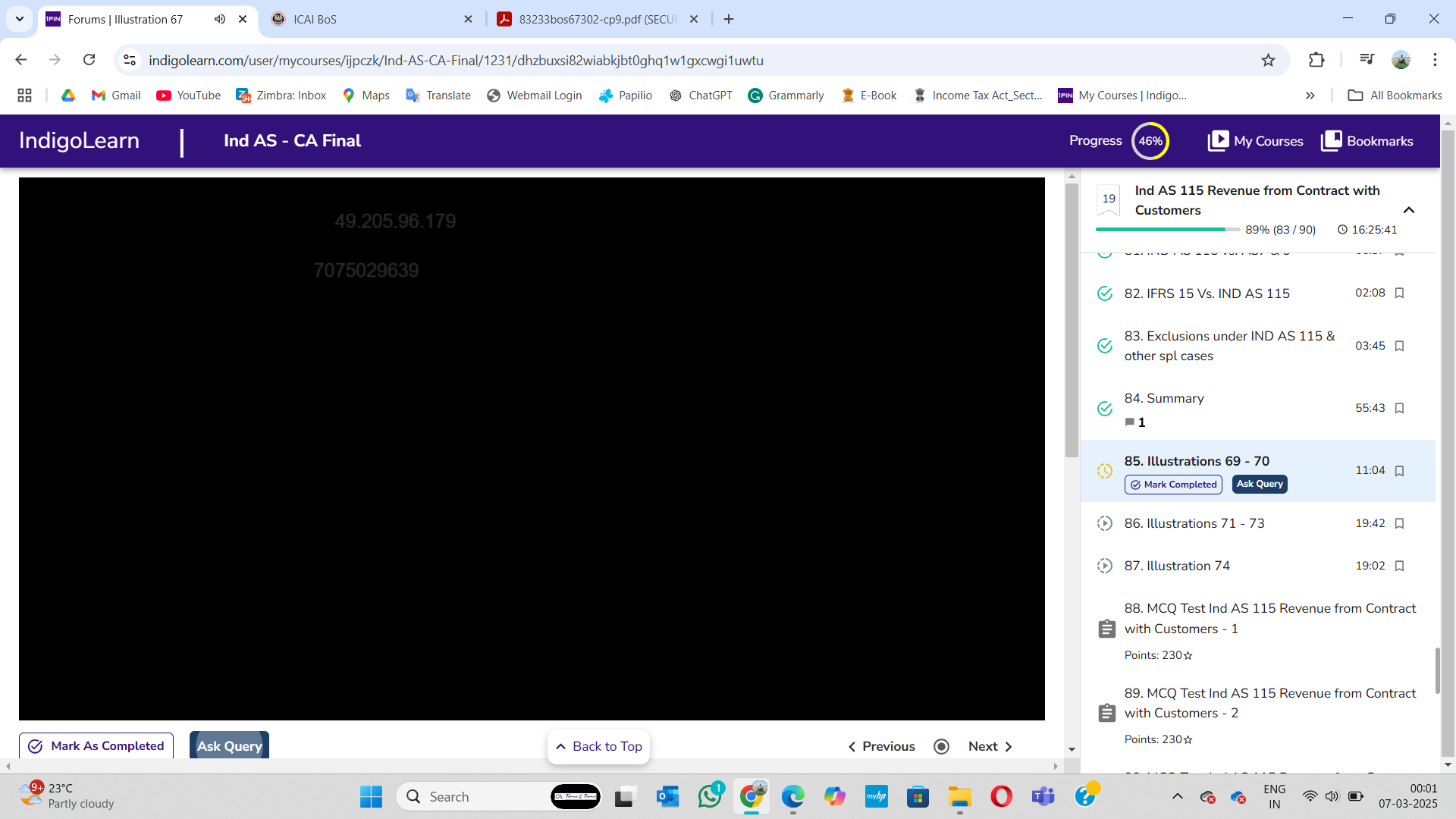Image resolution: width=1456 pixels, height=819 pixels.
Task: Click the comment icon under 84. Summary
Action: 1130,422
